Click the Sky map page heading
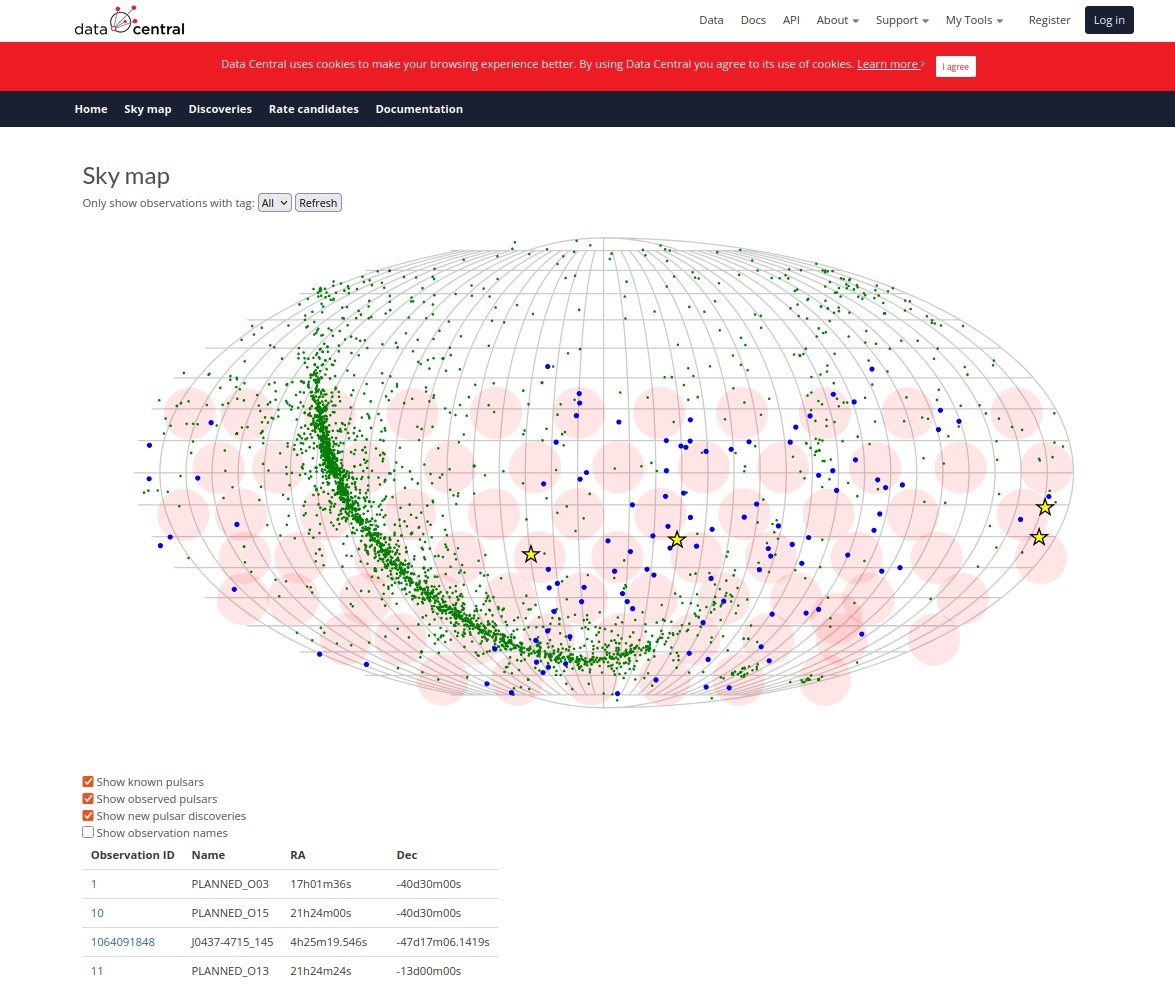The width and height of the screenshot is (1175, 984). click(126, 176)
